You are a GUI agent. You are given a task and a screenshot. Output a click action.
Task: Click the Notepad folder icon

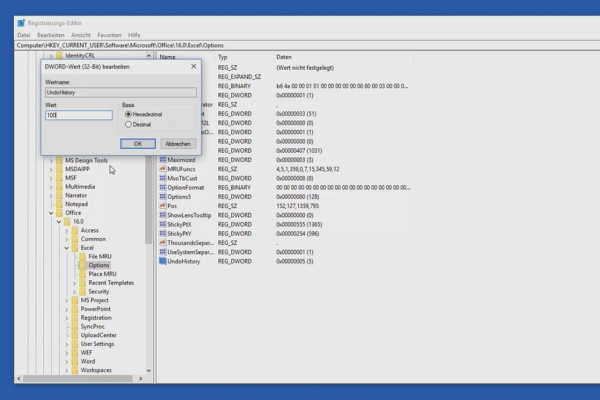[x=59, y=204]
